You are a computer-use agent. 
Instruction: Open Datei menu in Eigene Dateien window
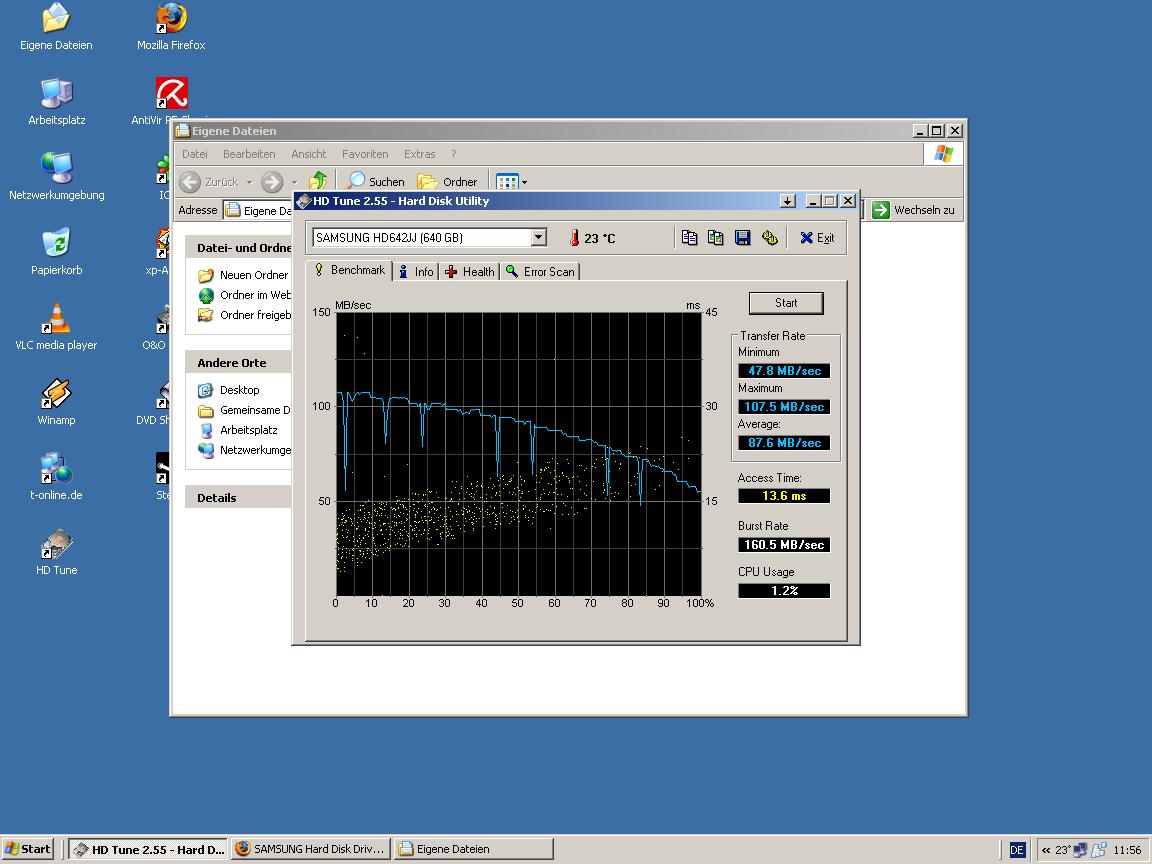click(195, 154)
